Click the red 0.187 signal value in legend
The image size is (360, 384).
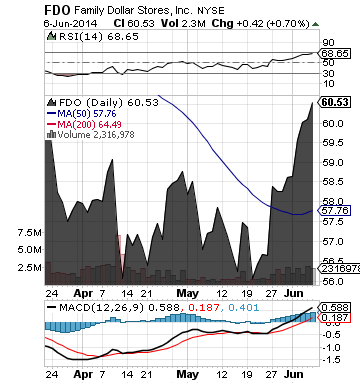[204, 307]
